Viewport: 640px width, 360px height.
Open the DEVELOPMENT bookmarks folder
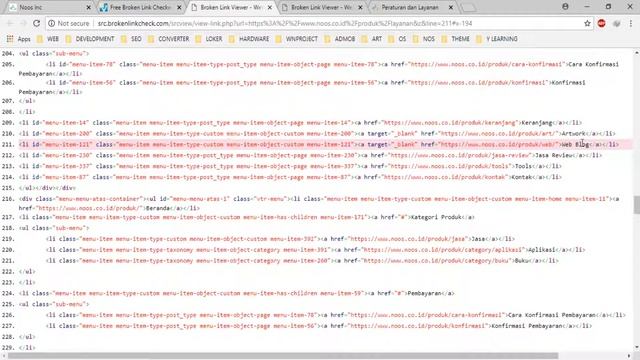tap(90, 39)
